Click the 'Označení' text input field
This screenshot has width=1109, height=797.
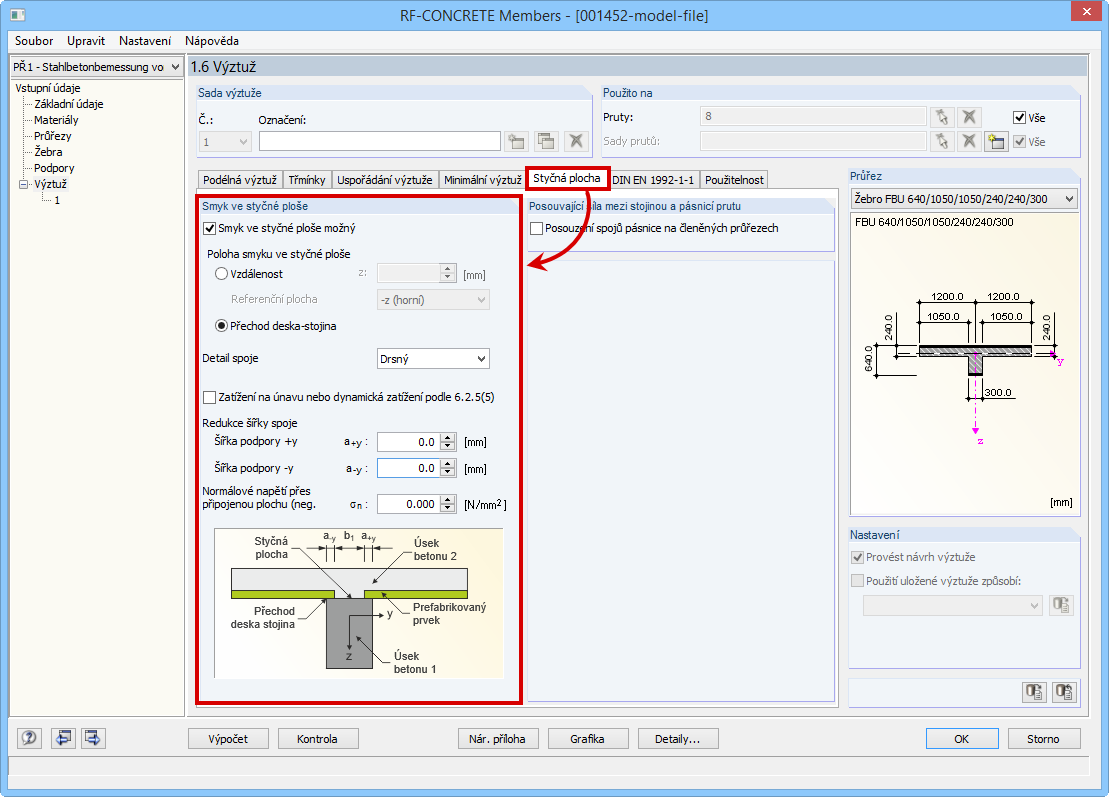pos(380,141)
